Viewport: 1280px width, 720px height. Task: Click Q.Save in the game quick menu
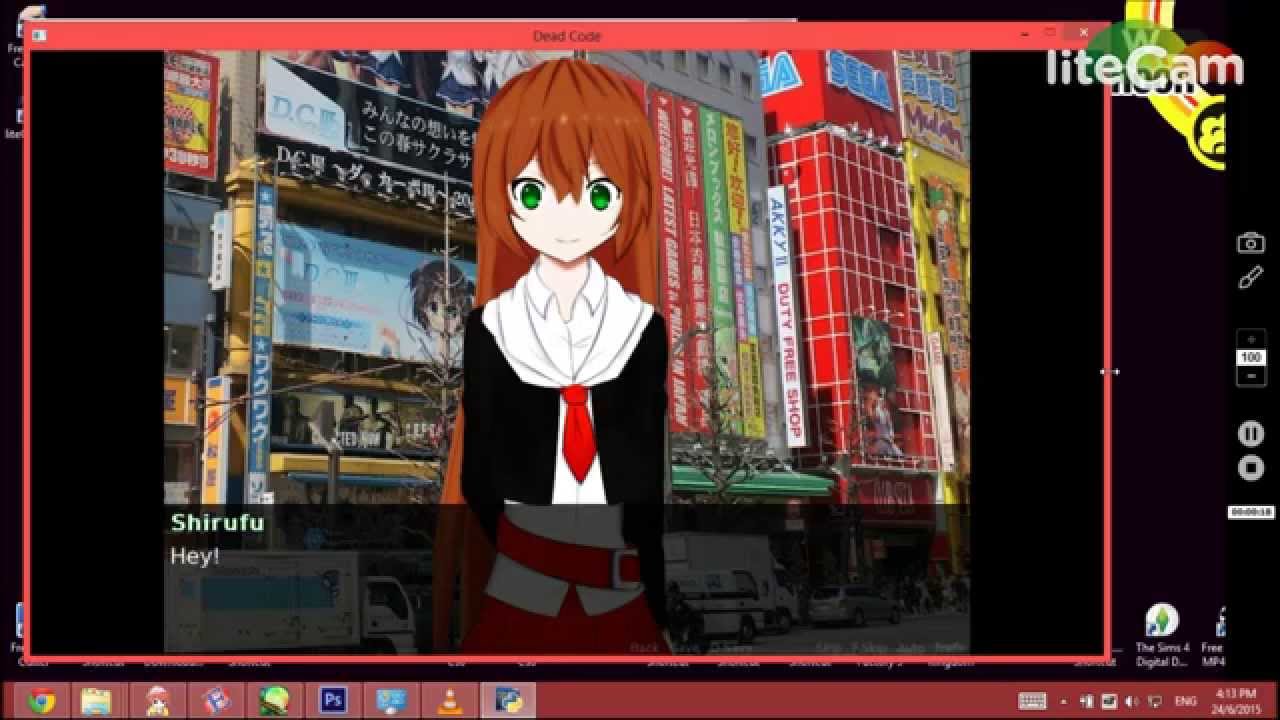[x=730, y=648]
